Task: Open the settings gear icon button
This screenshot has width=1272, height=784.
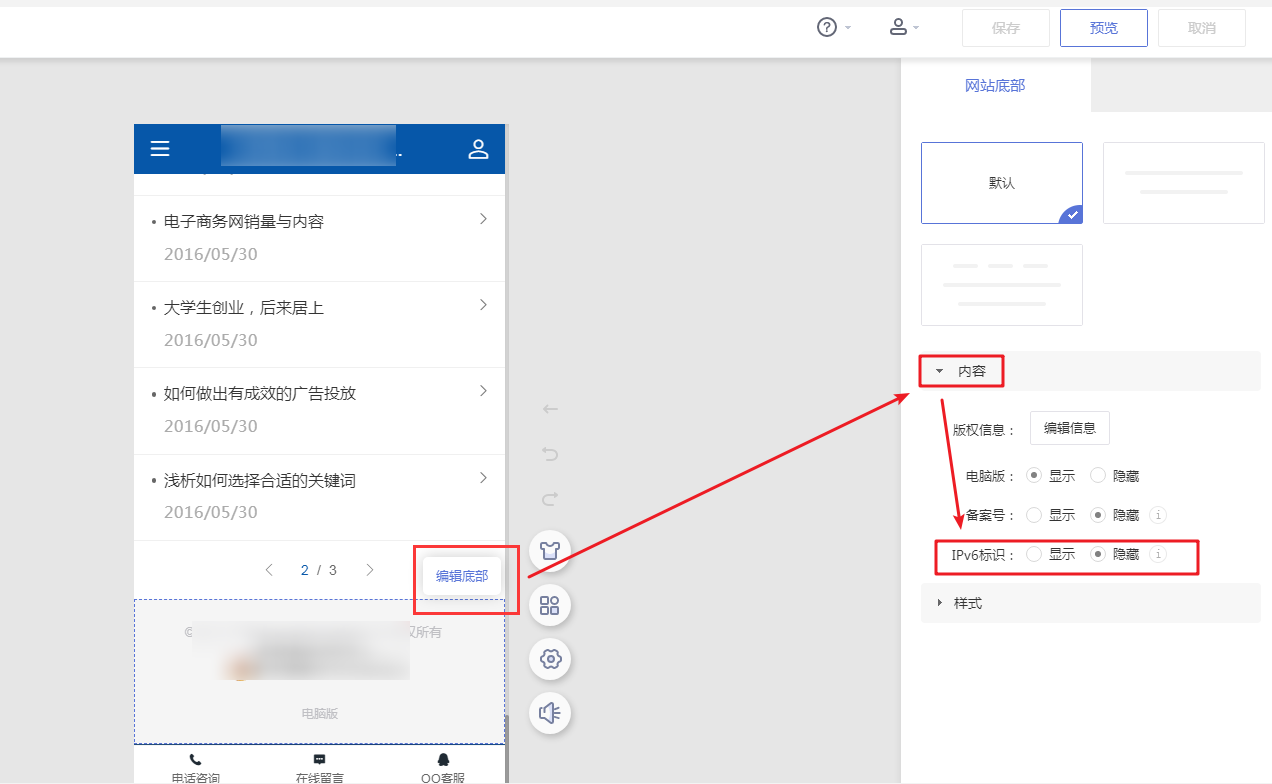Action: click(x=549, y=659)
